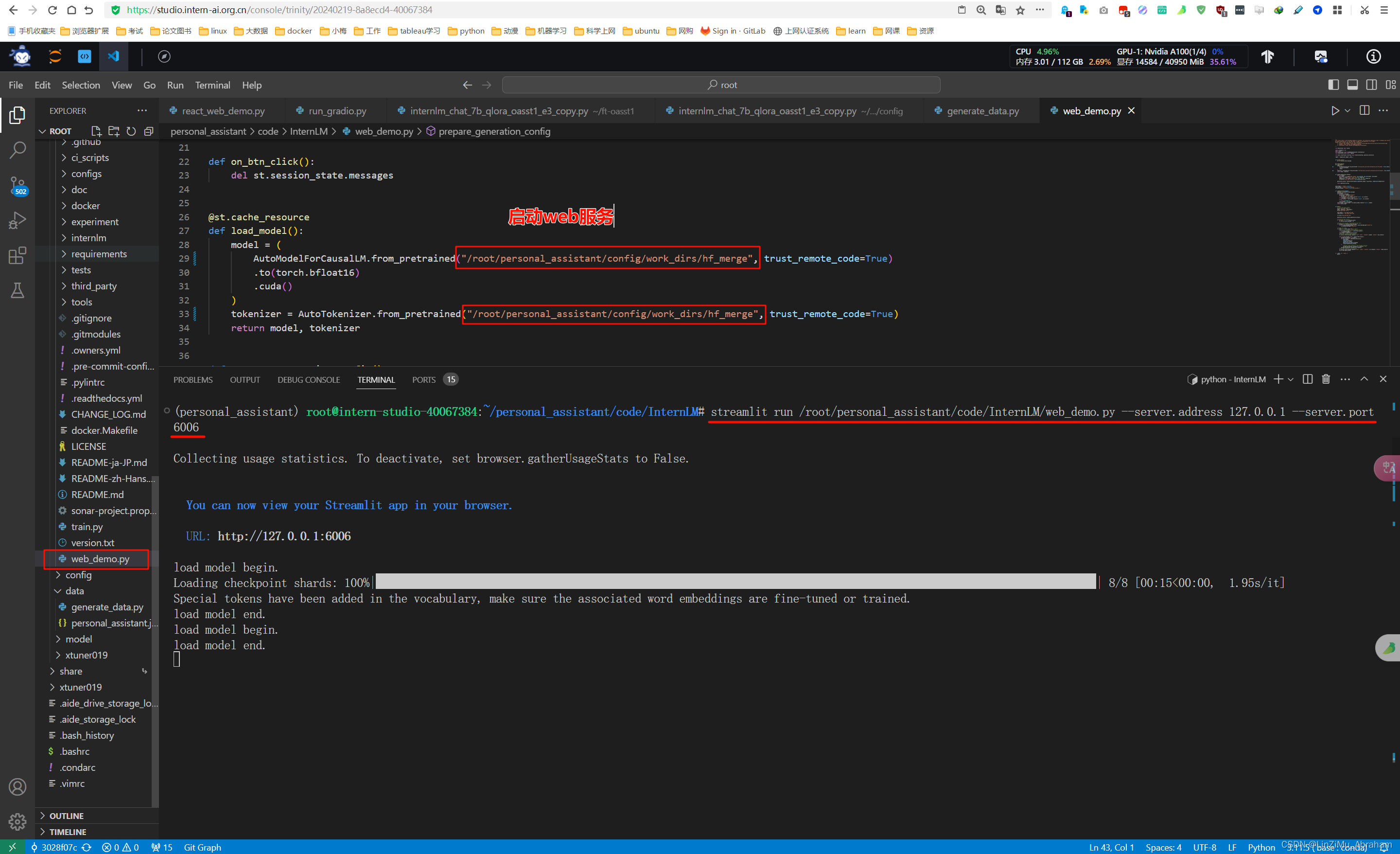1400x854 pixels.
Task: Customize layout button in title bar
Action: [x=1390, y=85]
